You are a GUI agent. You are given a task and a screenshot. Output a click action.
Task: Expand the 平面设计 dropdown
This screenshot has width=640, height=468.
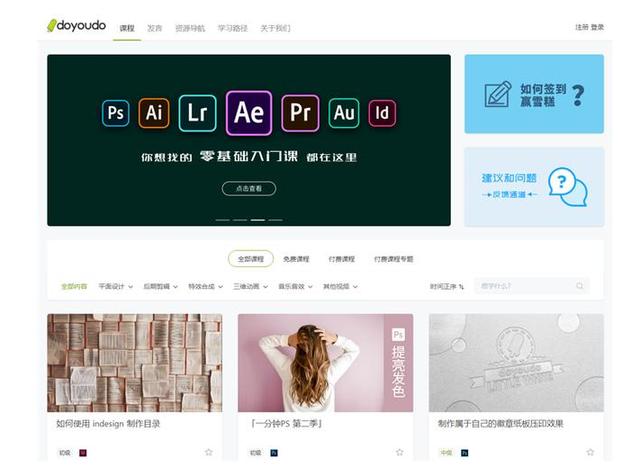pyautogui.click(x=116, y=286)
